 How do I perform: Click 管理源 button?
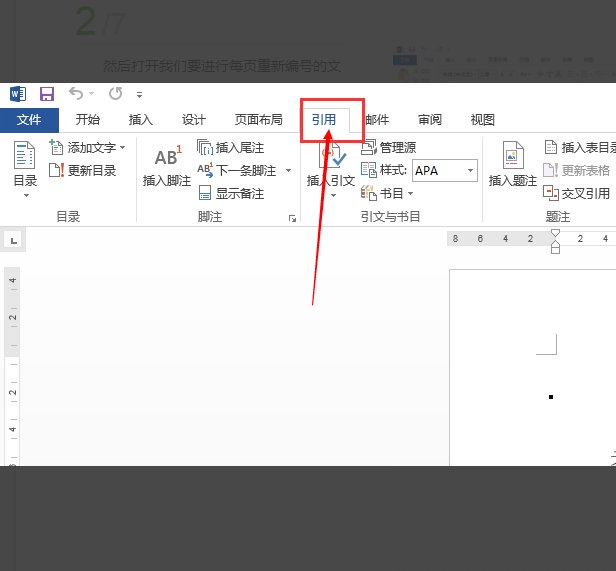[x=389, y=148]
